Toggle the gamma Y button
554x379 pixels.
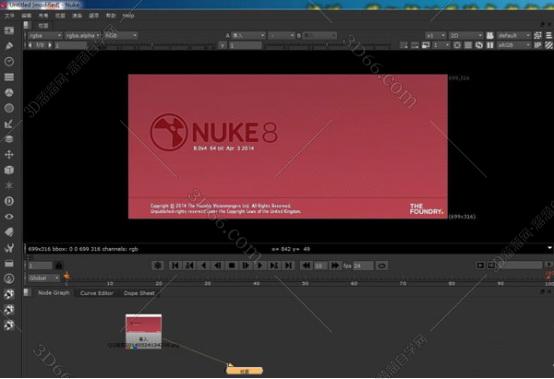(x=222, y=45)
